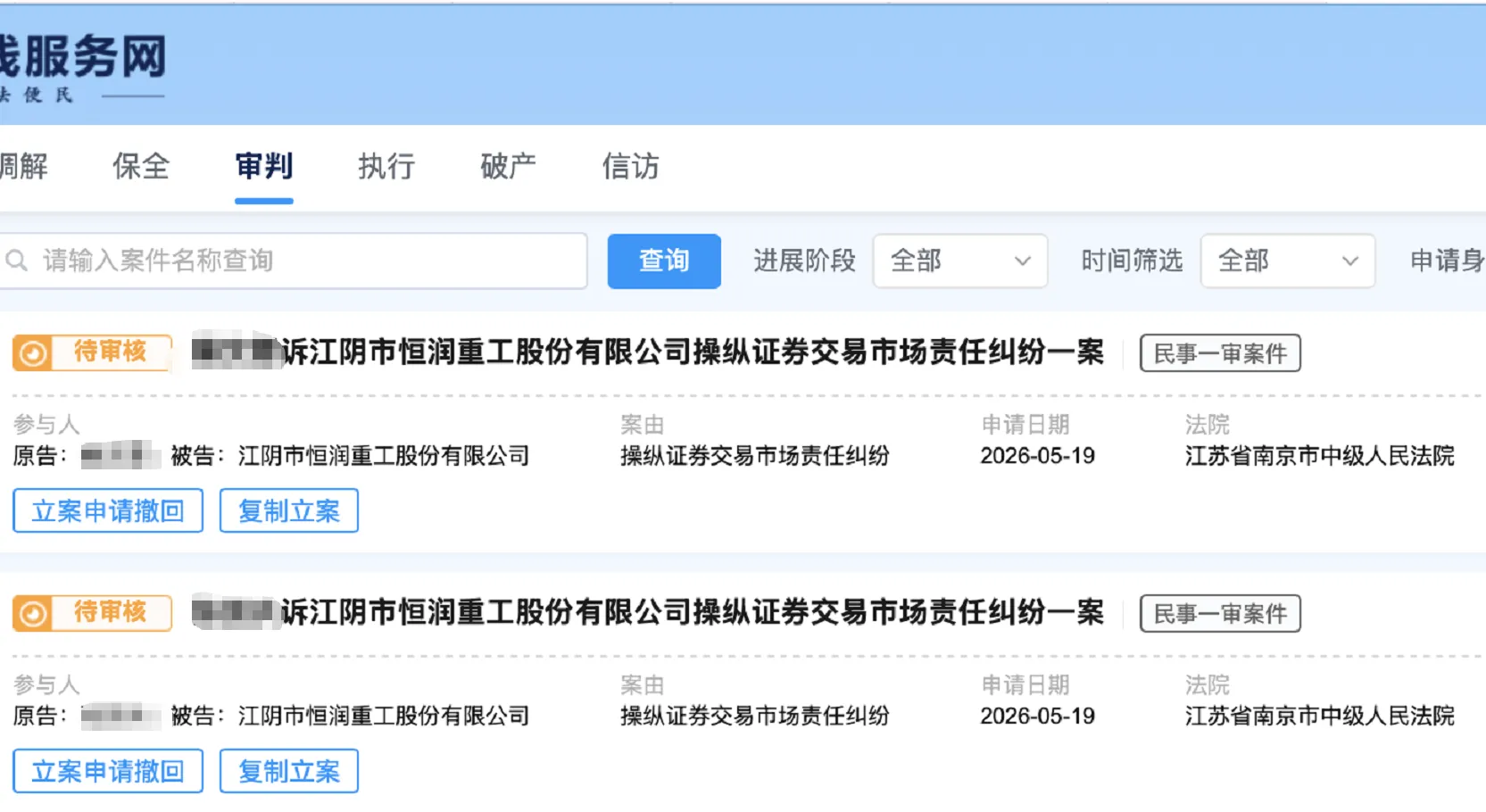Expand the 时间筛选 dropdown
Viewport: 1486px width, 812px height.
click(1288, 261)
